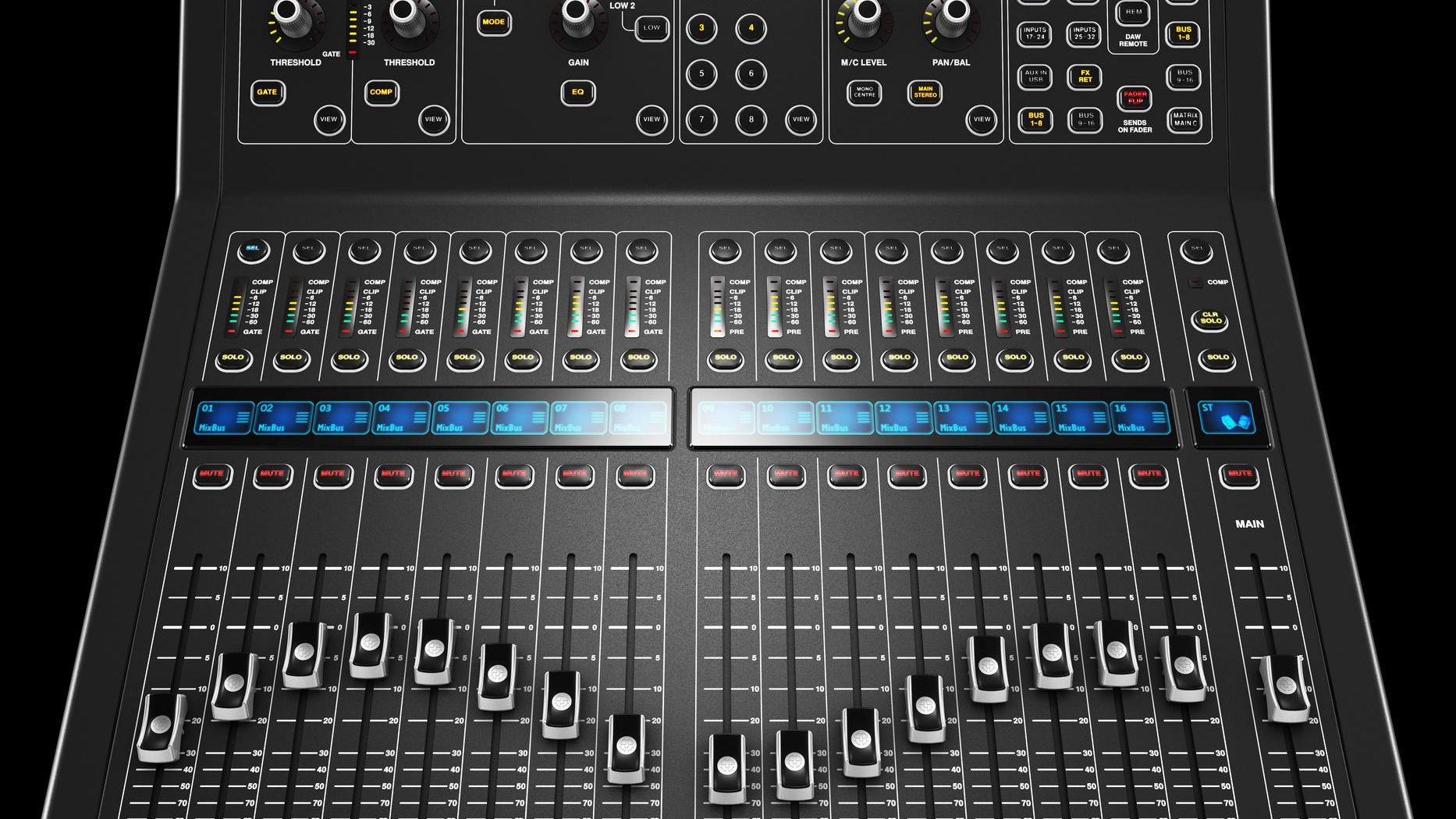Image resolution: width=1456 pixels, height=819 pixels.
Task: Open VIEW for the EQ section
Action: 652,119
